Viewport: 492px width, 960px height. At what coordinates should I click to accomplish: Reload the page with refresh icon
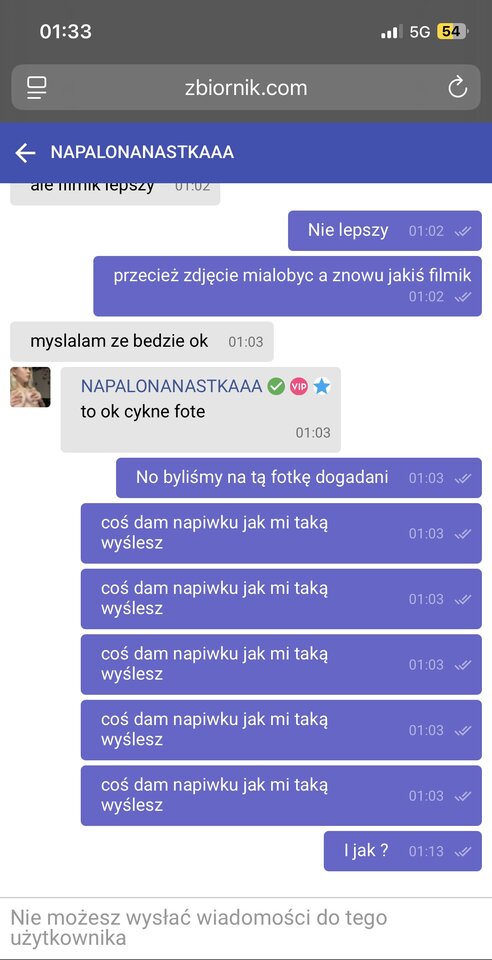click(x=457, y=88)
